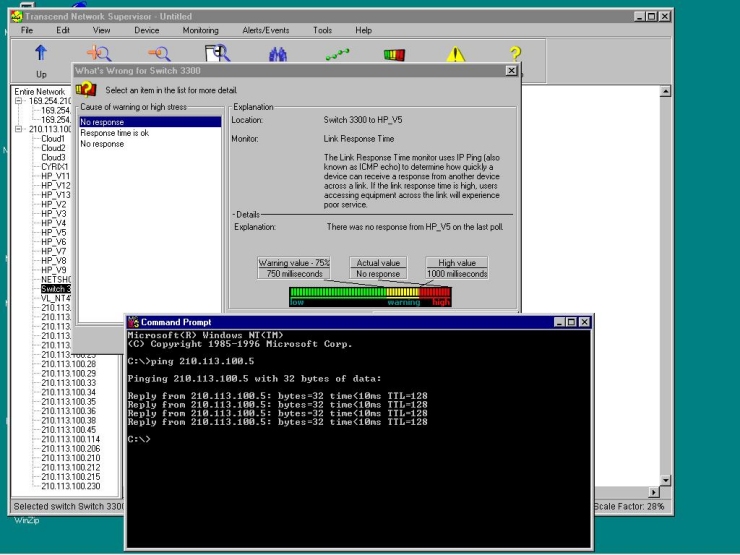The image size is (740, 555).
Task: Open the Alerts/Events menu
Action: (266, 30)
